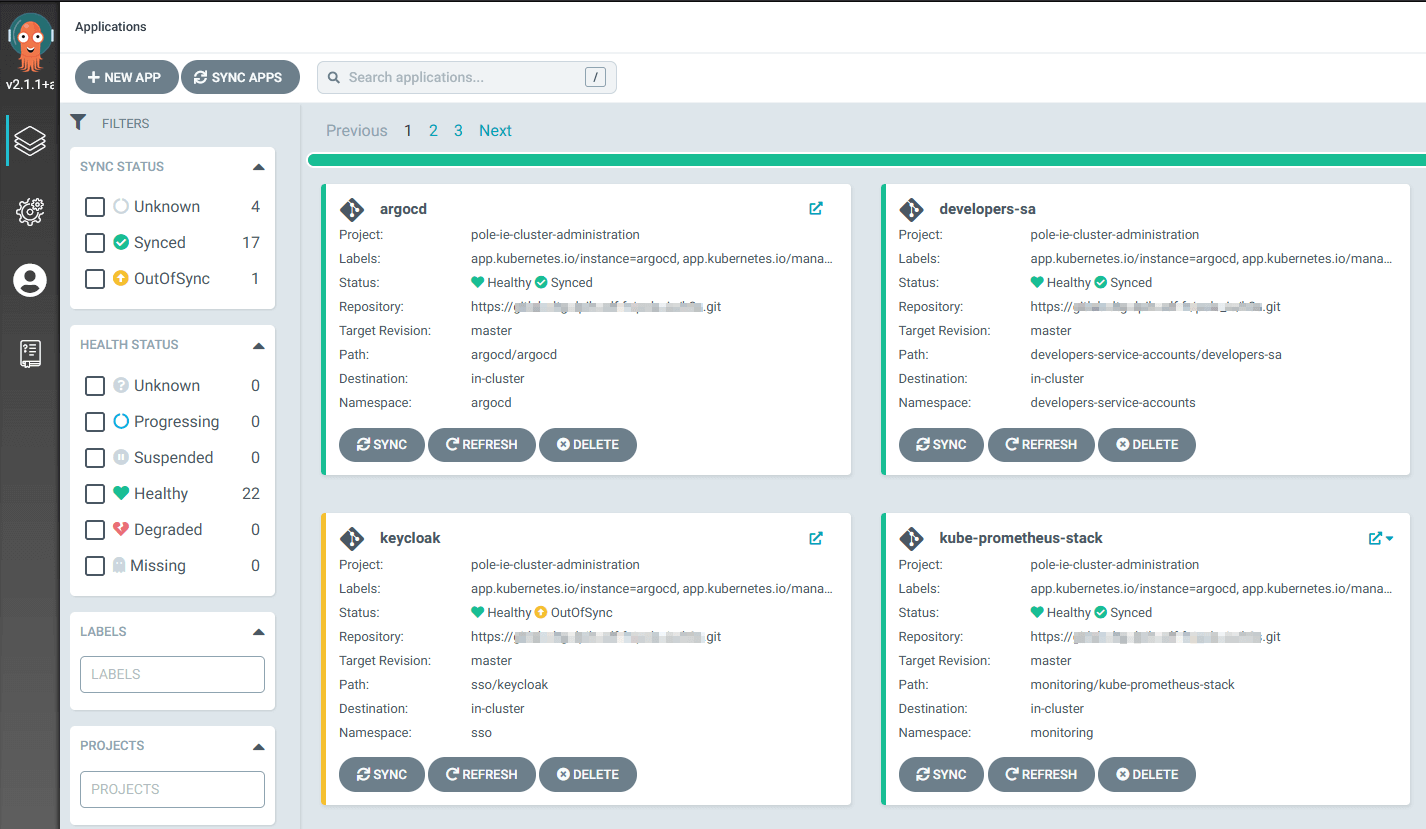Open the Settings gears icon in sidebar

30,211
